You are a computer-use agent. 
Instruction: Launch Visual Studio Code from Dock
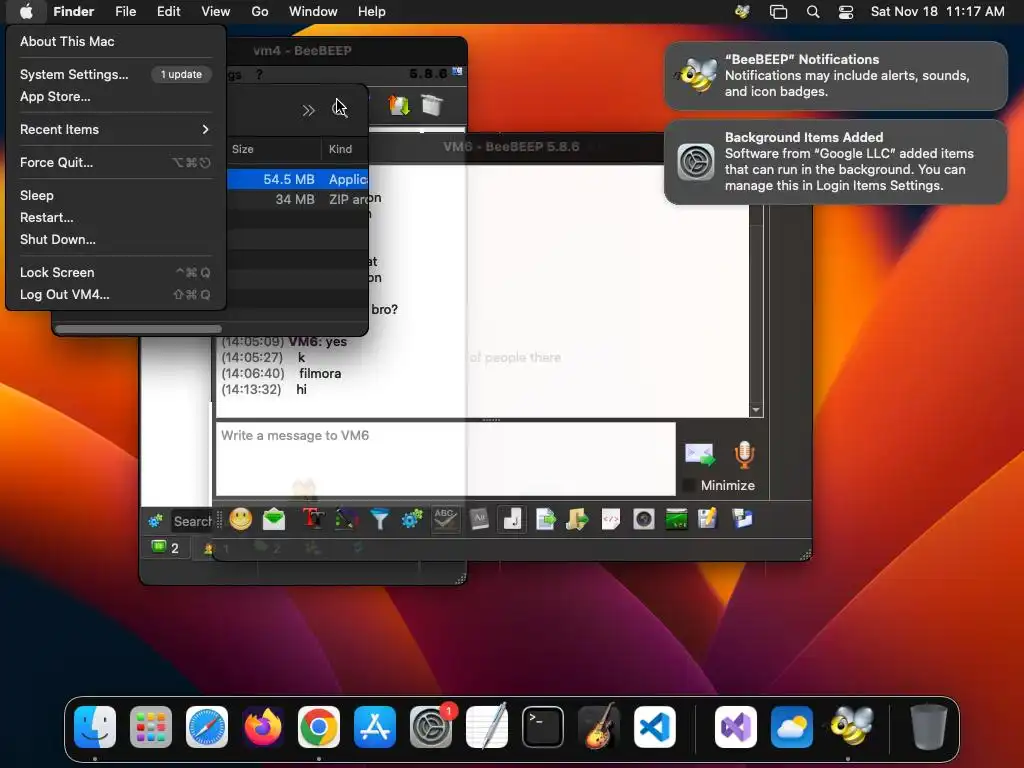(654, 726)
